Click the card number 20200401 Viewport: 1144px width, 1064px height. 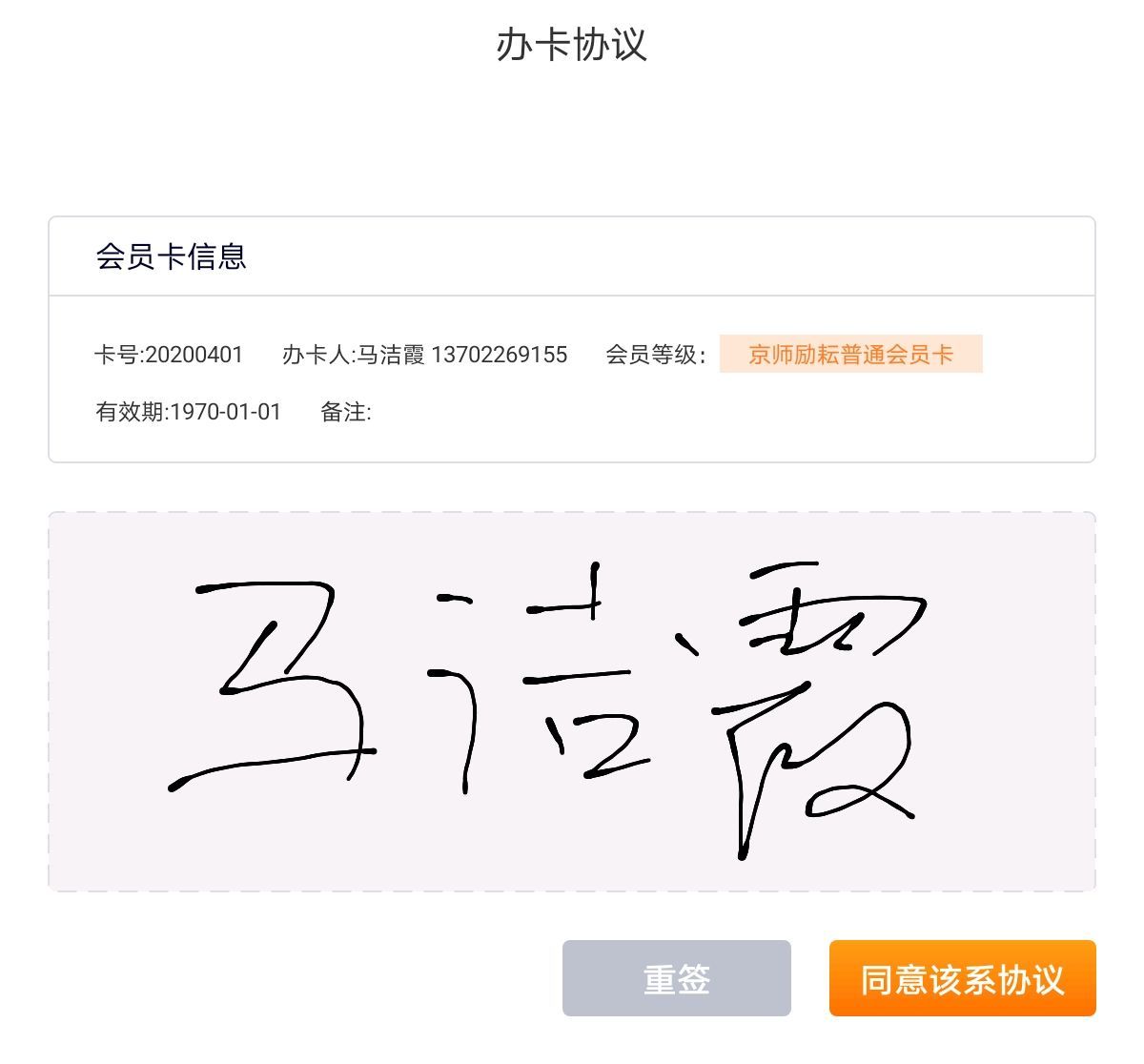[x=194, y=355]
